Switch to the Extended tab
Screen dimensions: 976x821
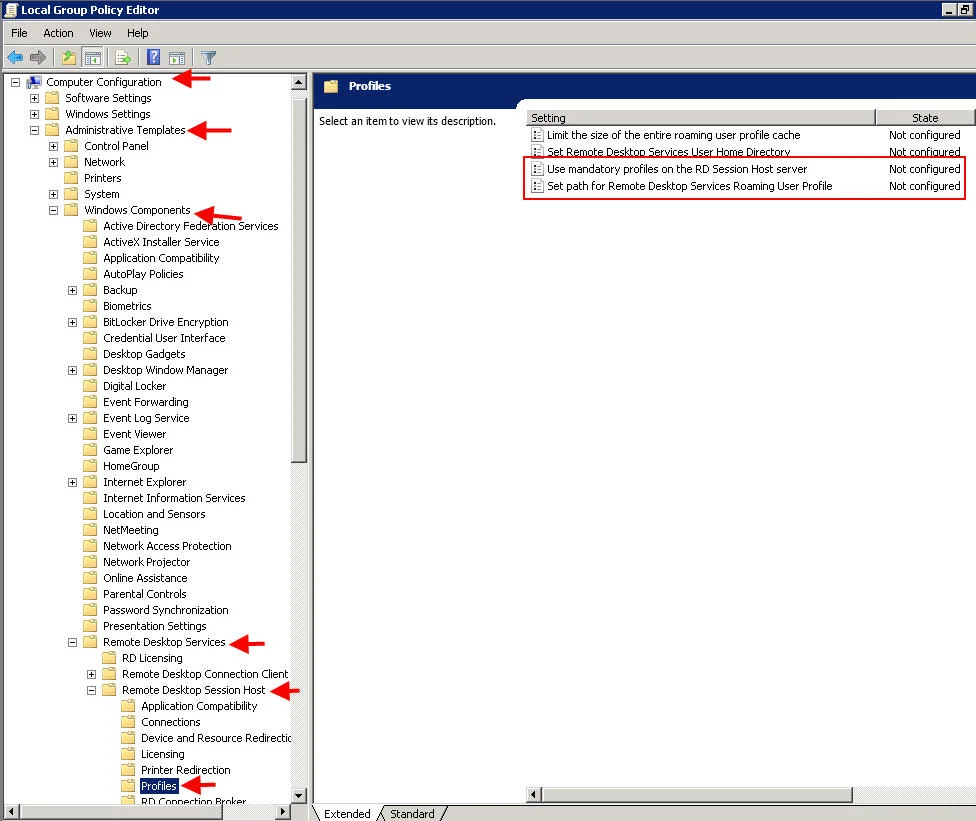pos(347,814)
